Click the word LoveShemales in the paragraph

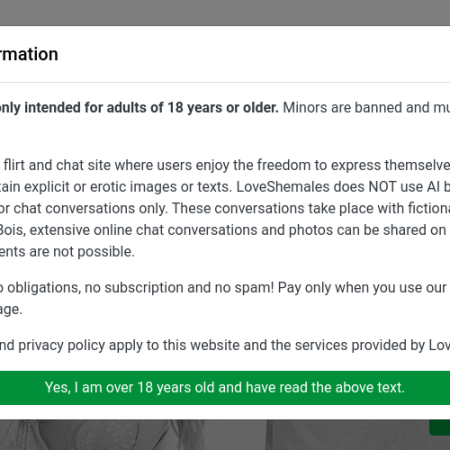pos(283,187)
